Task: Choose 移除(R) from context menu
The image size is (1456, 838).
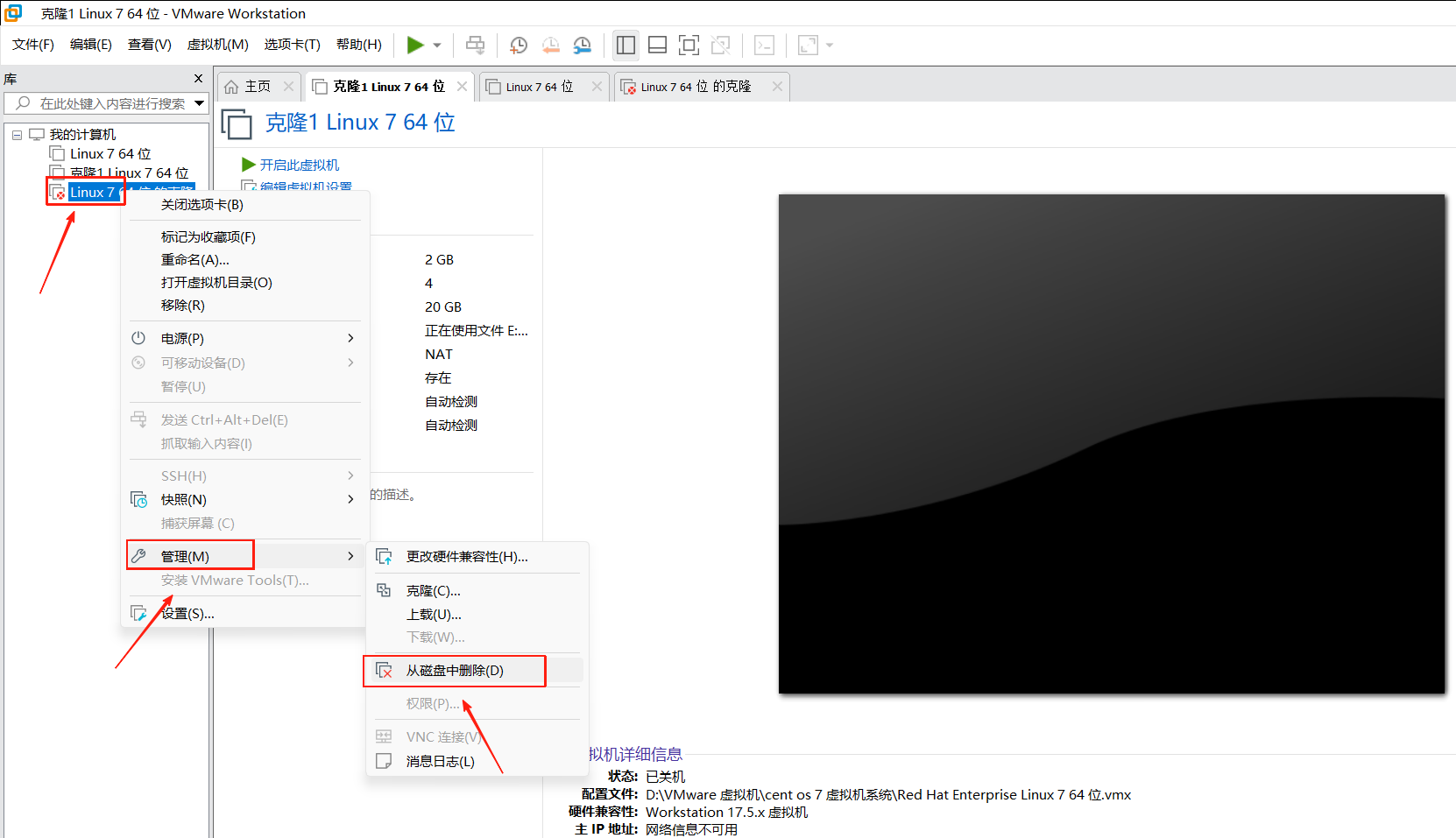Action: [x=244, y=306]
